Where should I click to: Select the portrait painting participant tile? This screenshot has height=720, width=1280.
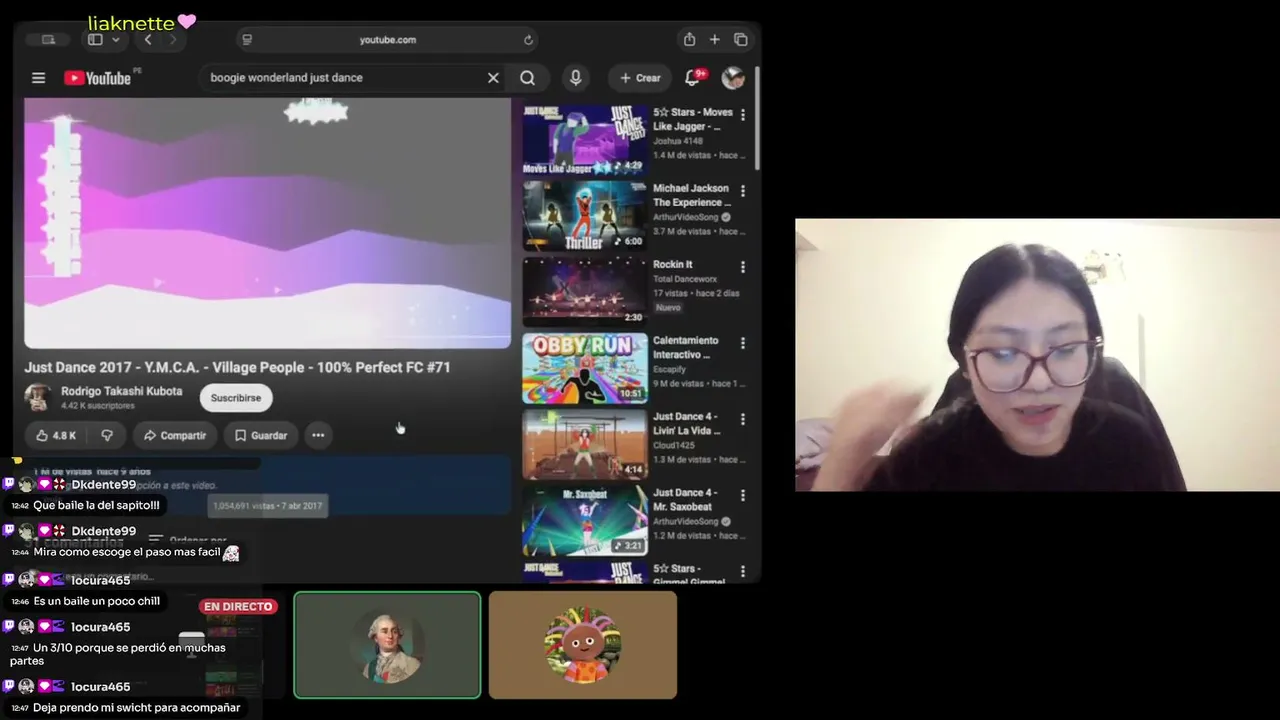click(387, 645)
